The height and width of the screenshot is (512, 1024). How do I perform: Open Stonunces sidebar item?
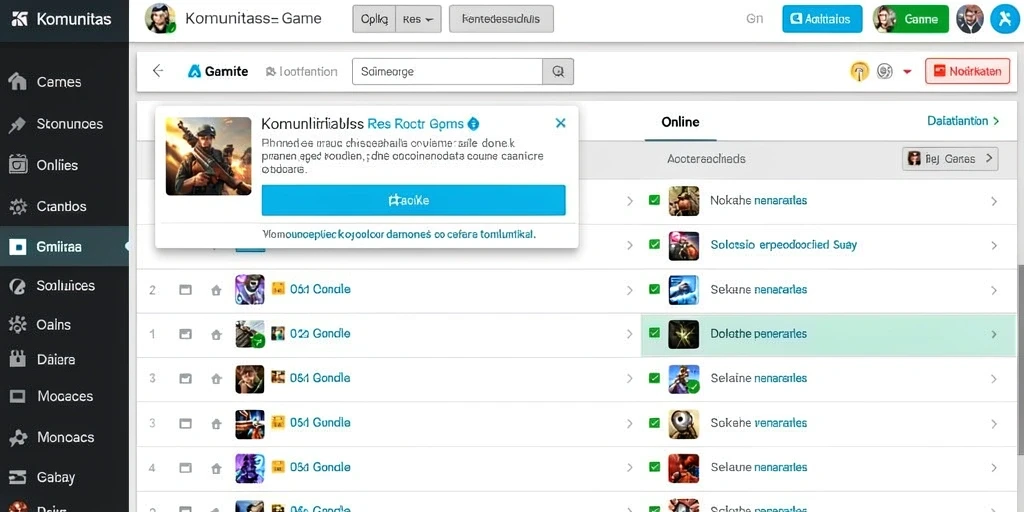pyautogui.click(x=64, y=123)
